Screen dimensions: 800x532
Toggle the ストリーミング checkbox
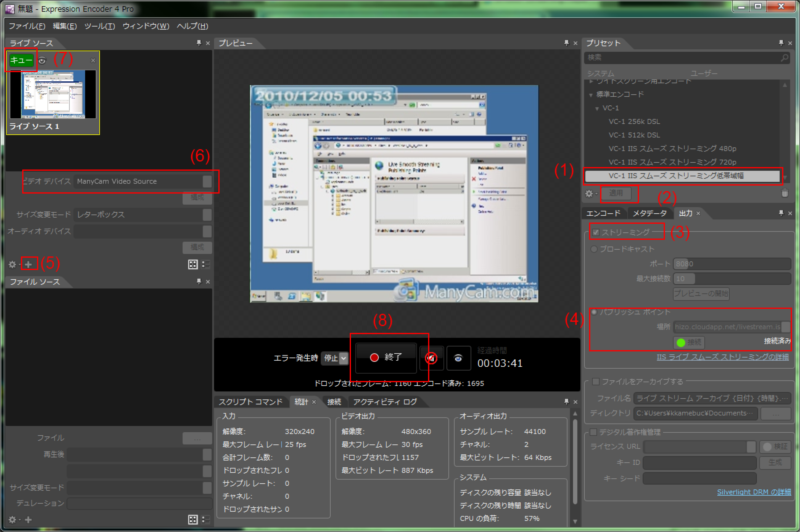coord(597,232)
